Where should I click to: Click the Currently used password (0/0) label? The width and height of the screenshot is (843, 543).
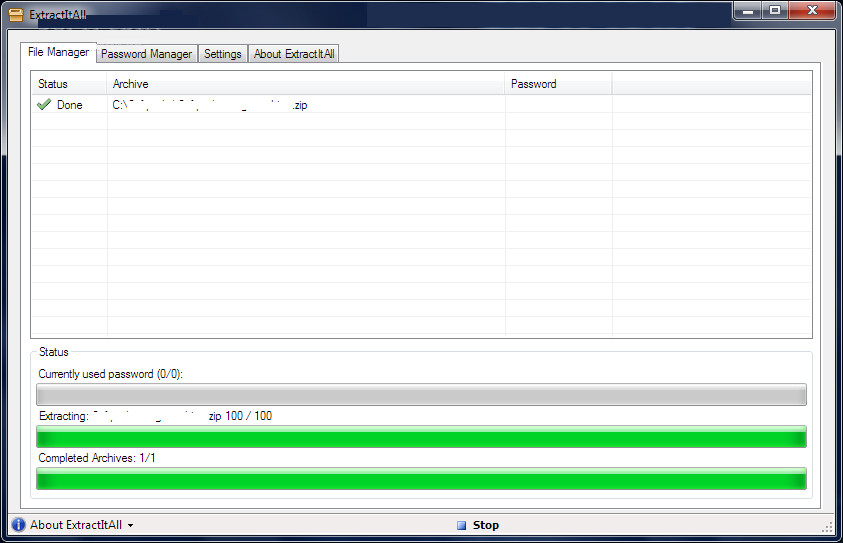[x=110, y=374]
